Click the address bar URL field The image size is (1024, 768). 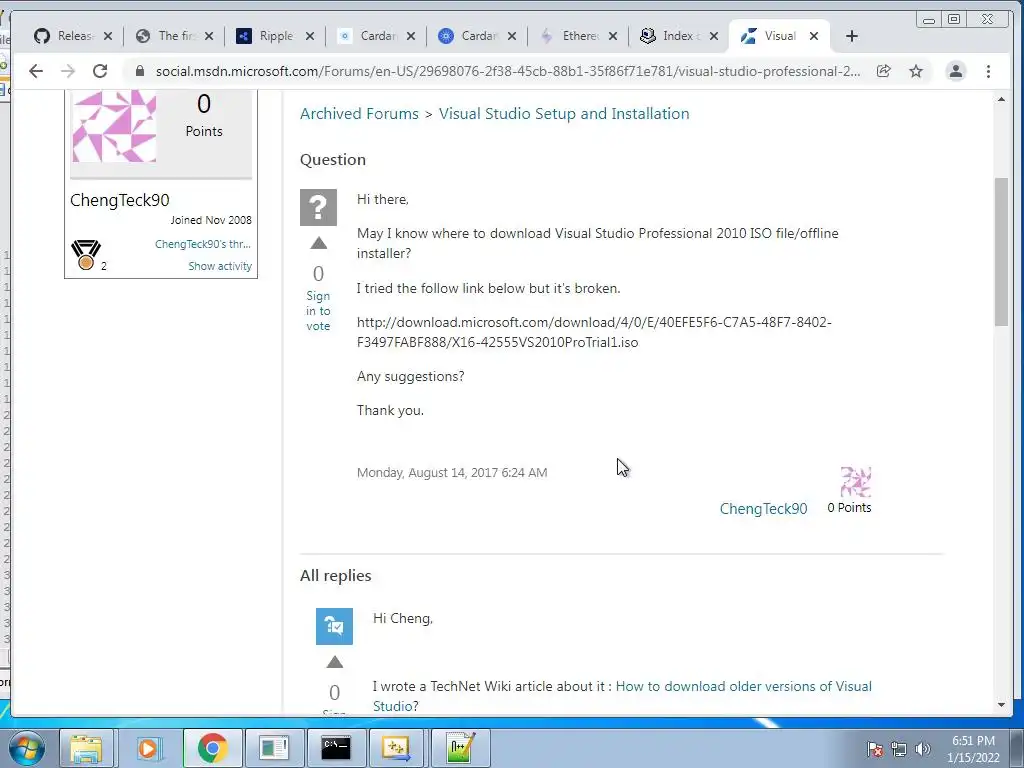(507, 71)
